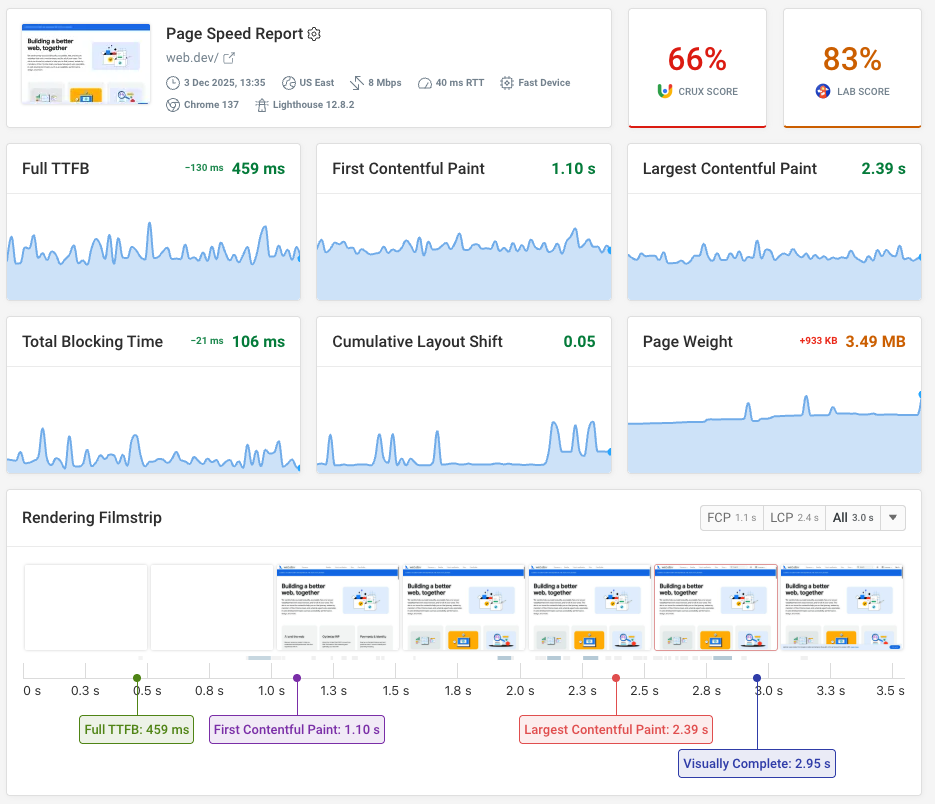This screenshot has height=804, width=935.
Task: Click the Lab Score badge icon
Action: coord(822,91)
